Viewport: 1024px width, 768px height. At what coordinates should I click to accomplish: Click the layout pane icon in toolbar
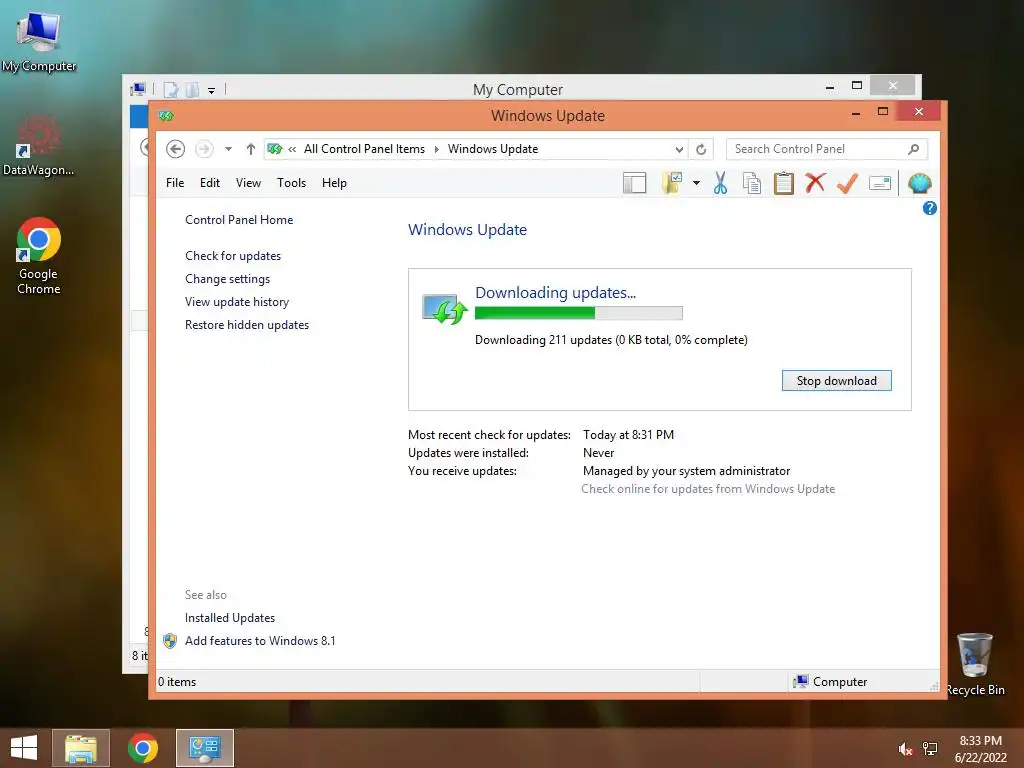[x=634, y=184]
